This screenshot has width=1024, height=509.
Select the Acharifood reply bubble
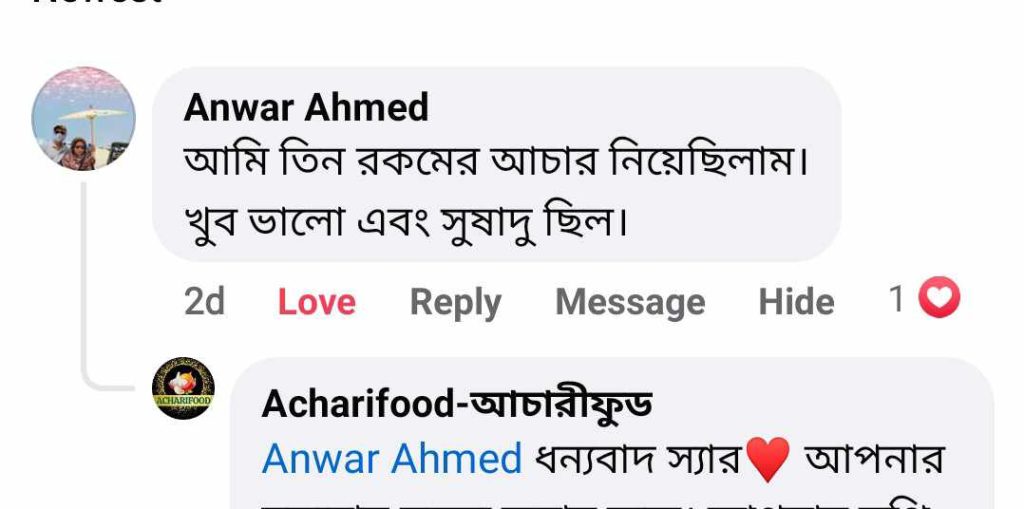(612, 433)
